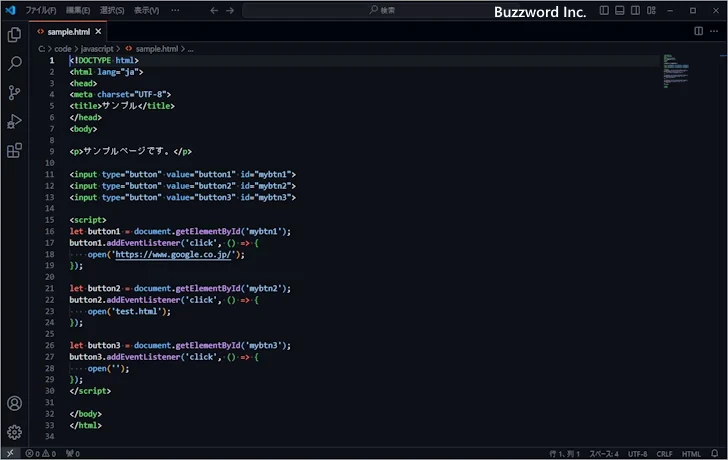
Task: Change language mode HTML
Action: click(x=691, y=454)
